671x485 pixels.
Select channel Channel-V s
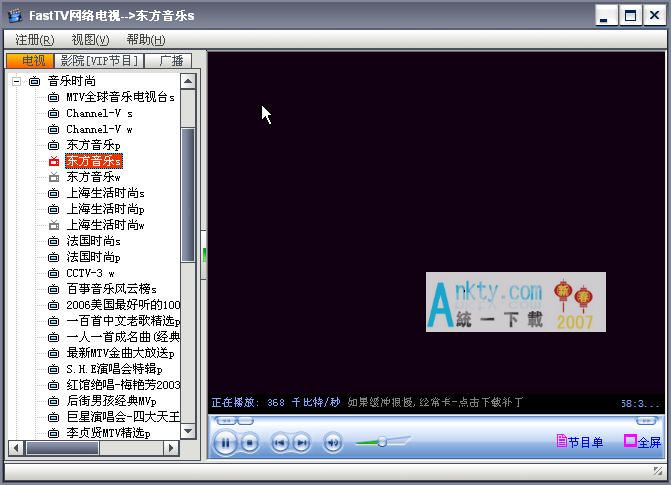coord(99,113)
